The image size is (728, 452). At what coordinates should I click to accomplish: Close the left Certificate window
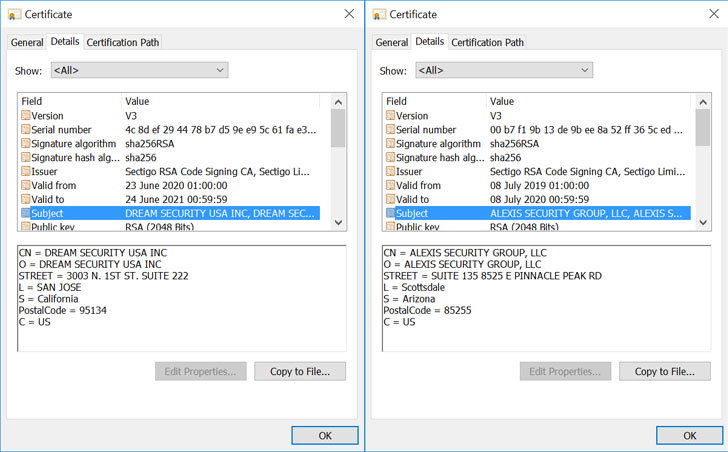click(x=349, y=14)
